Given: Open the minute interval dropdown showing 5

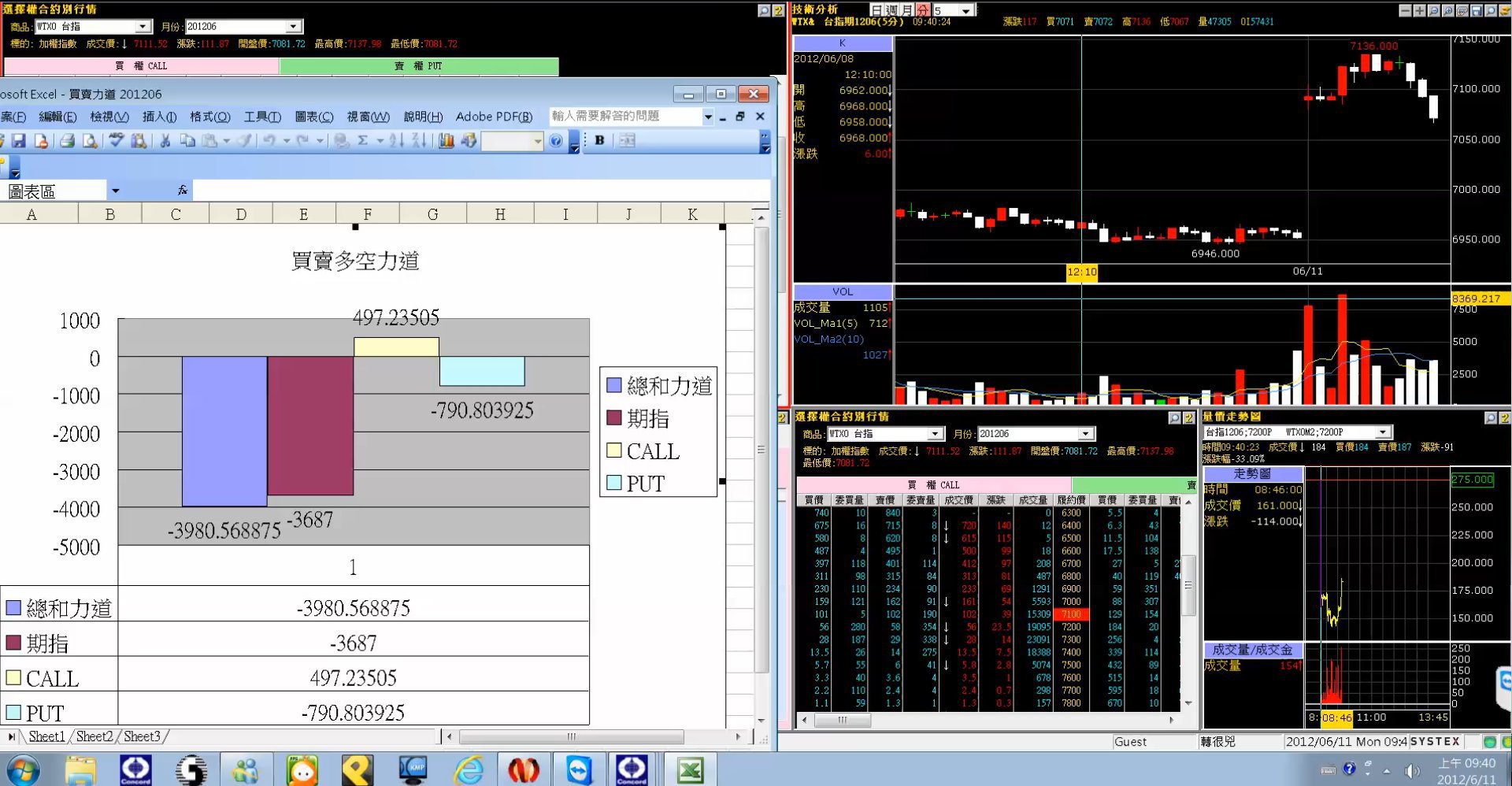Looking at the screenshot, I should (x=966, y=10).
